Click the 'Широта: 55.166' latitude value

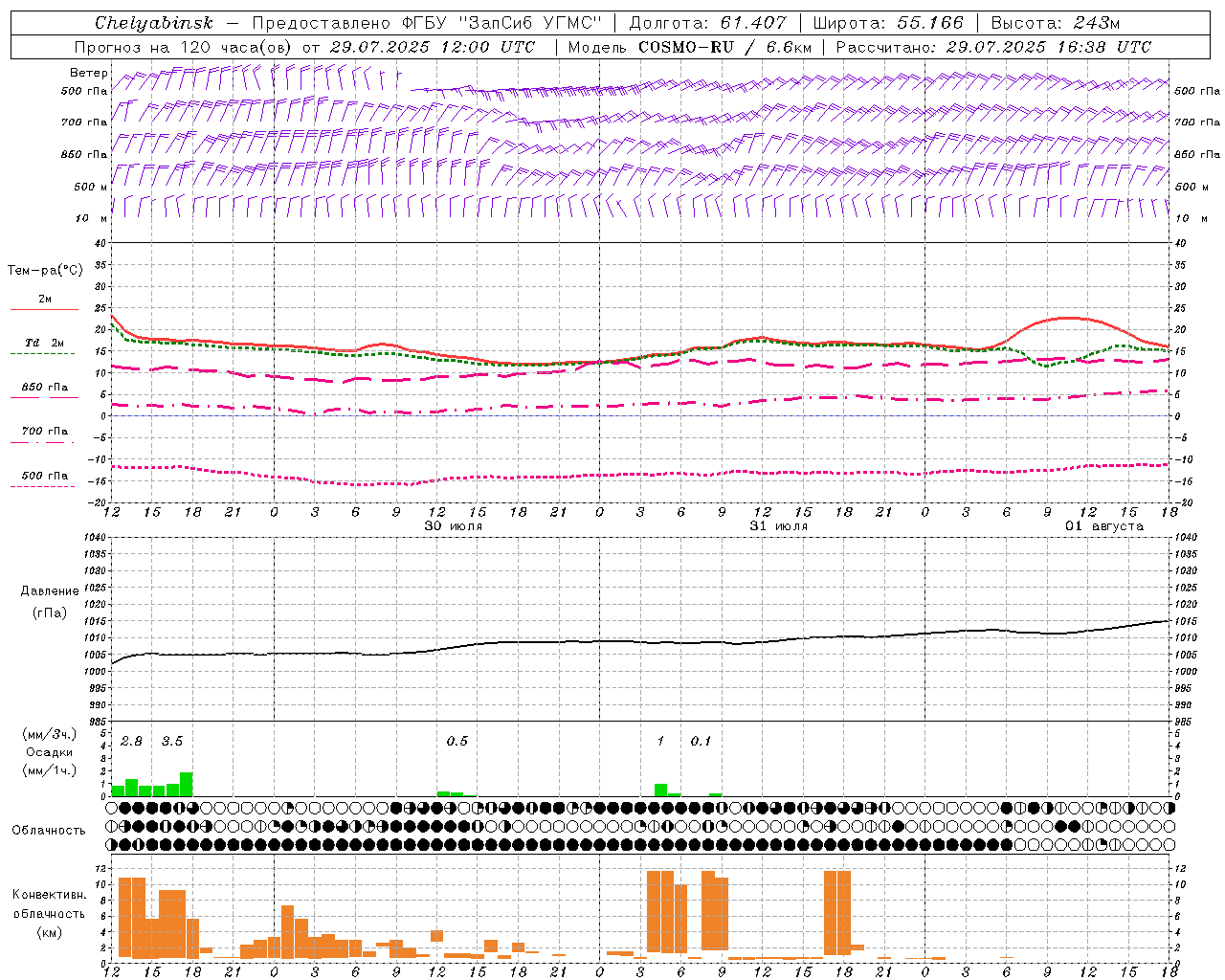coord(888,23)
